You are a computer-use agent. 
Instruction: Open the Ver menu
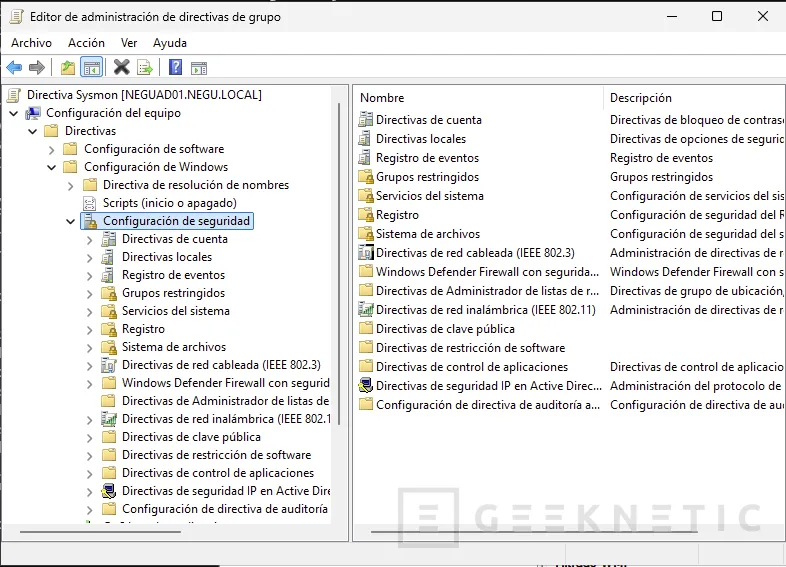pyautogui.click(x=129, y=43)
